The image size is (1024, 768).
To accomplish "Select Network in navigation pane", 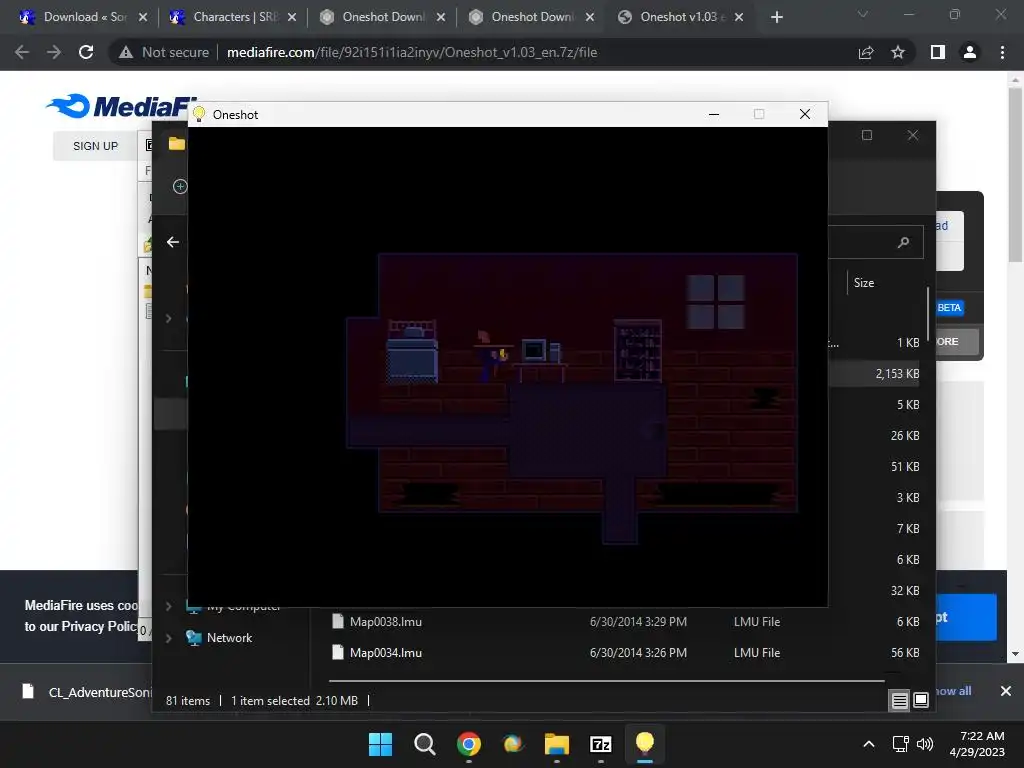I will [x=229, y=638].
